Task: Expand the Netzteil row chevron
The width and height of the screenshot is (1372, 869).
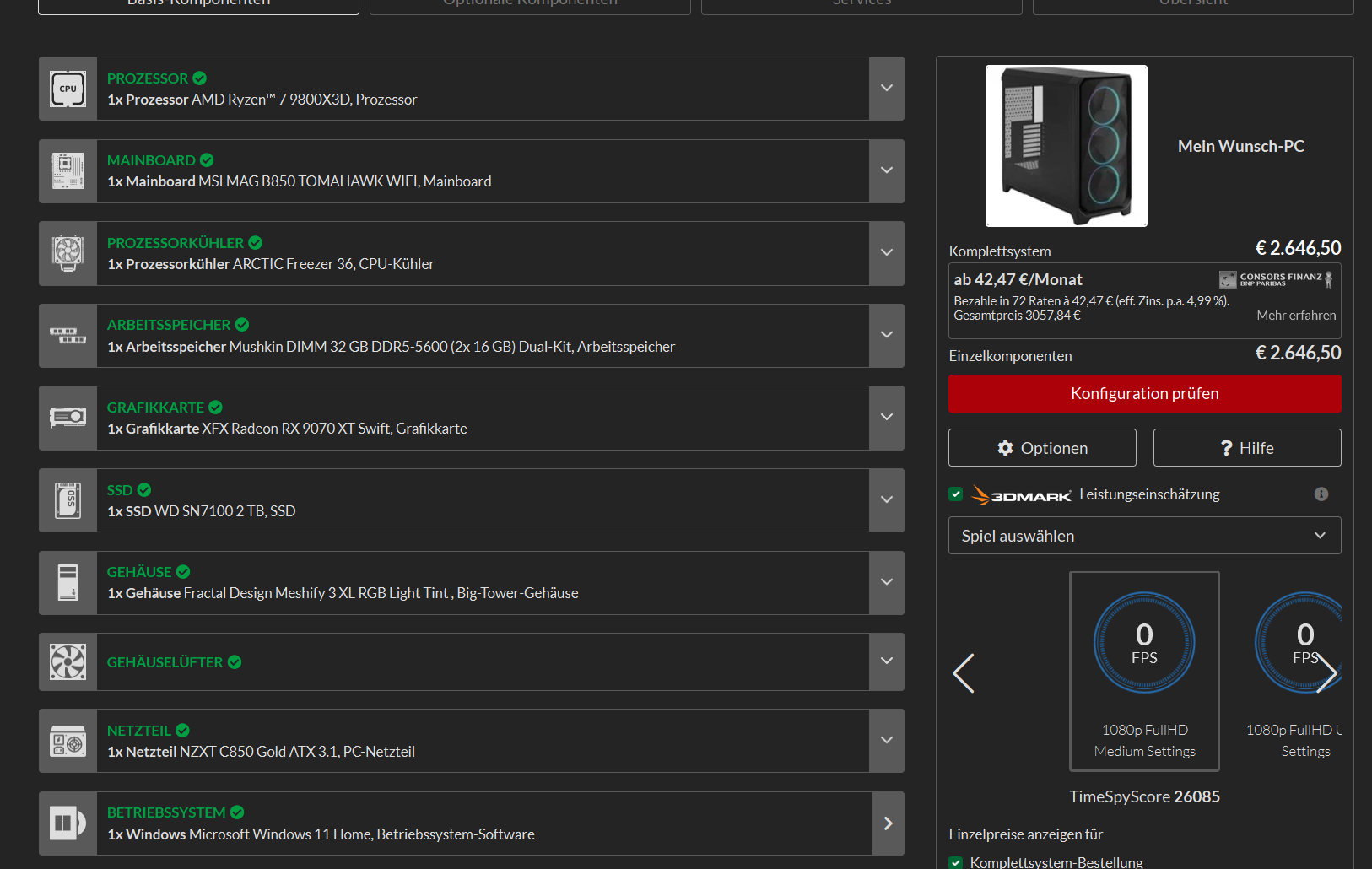Action: coord(887,741)
